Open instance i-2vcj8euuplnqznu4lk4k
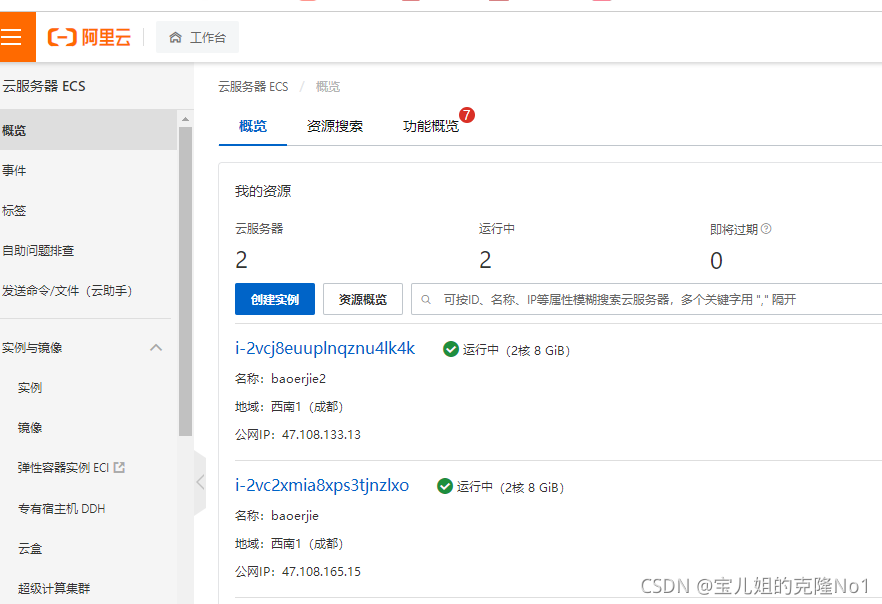The width and height of the screenshot is (882, 604). pos(325,348)
